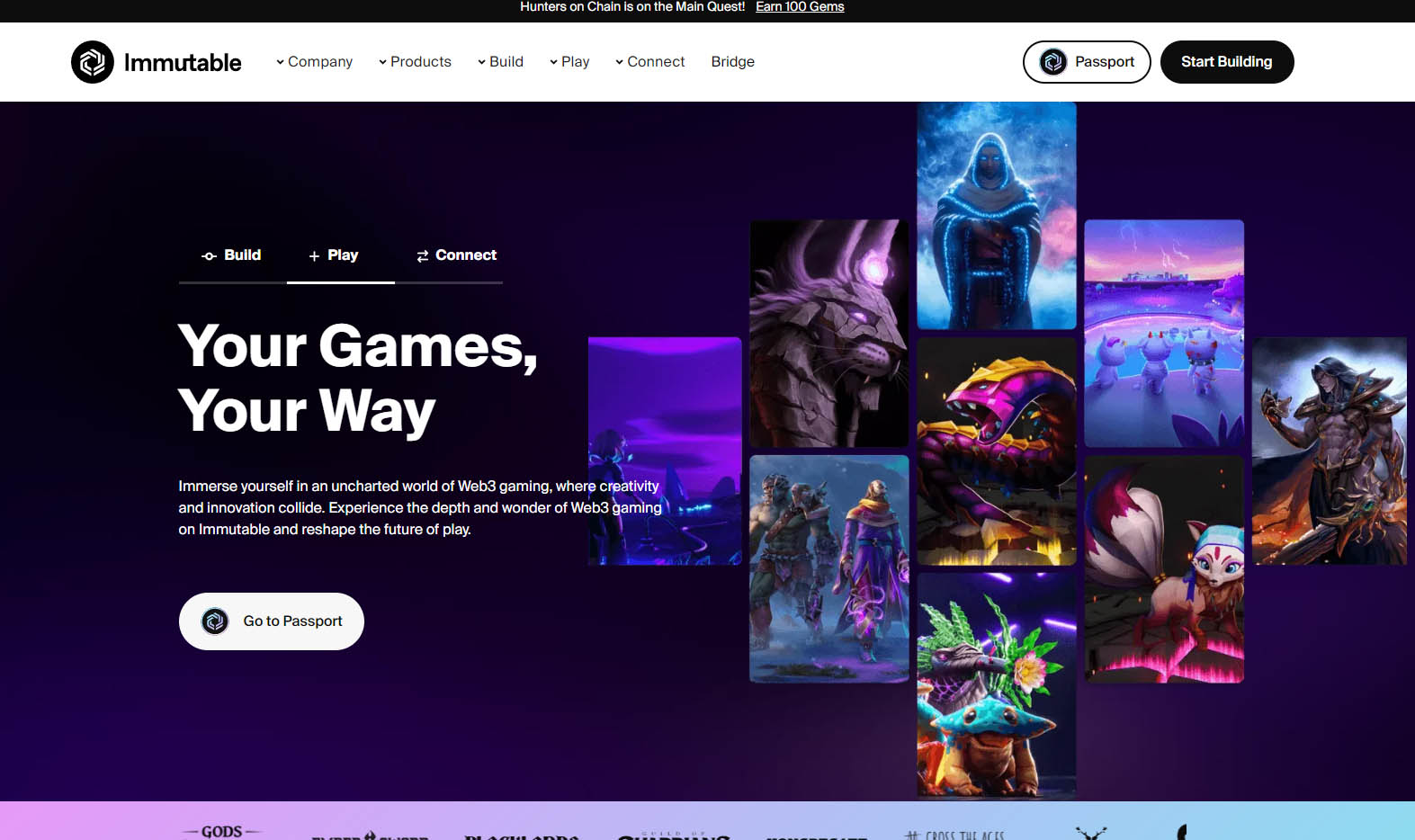Image resolution: width=1415 pixels, height=840 pixels.
Task: Open the Bridge page link
Action: [732, 62]
